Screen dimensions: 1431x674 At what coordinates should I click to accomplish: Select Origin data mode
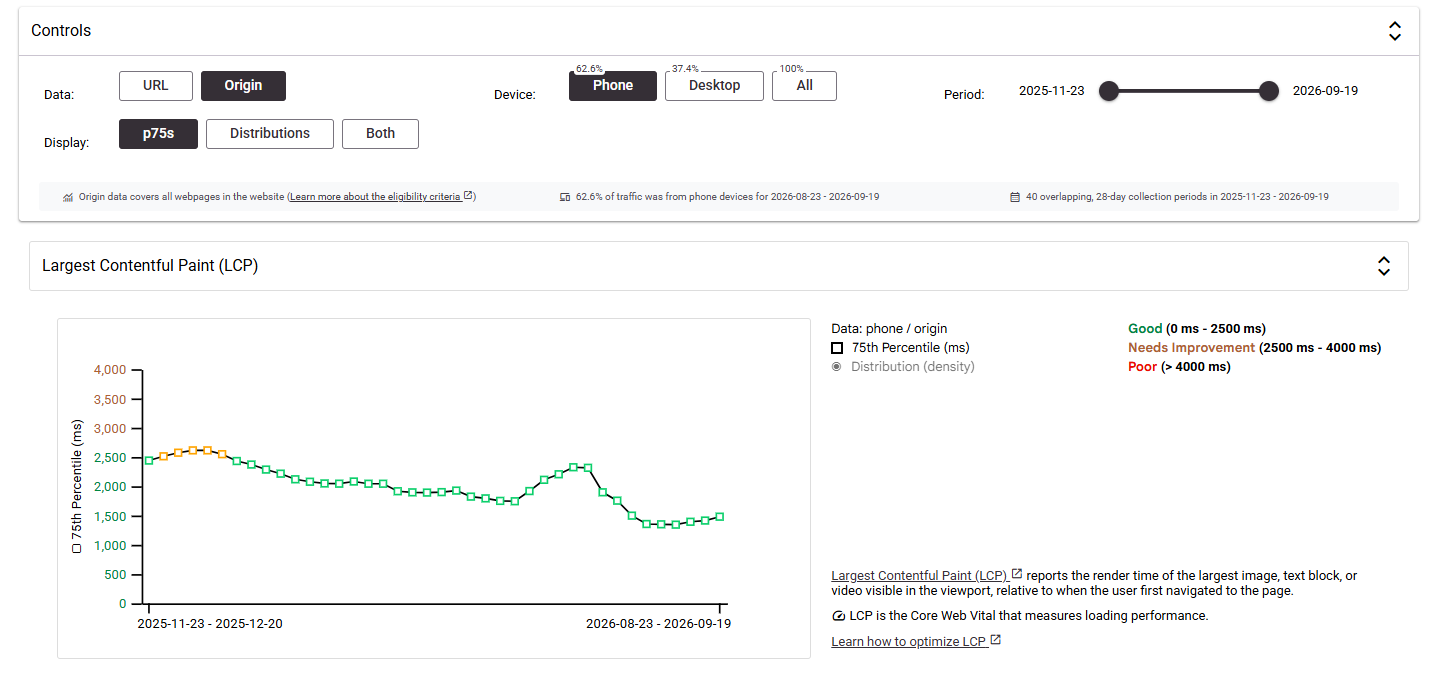[x=243, y=86]
